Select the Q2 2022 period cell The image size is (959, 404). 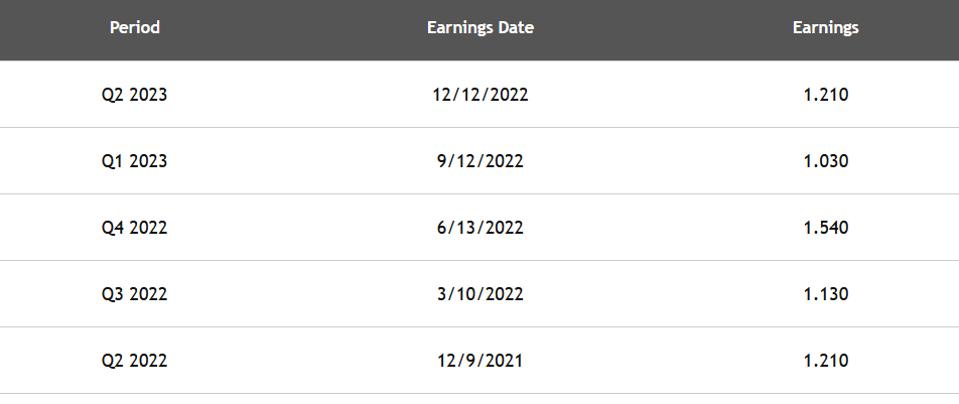135,361
